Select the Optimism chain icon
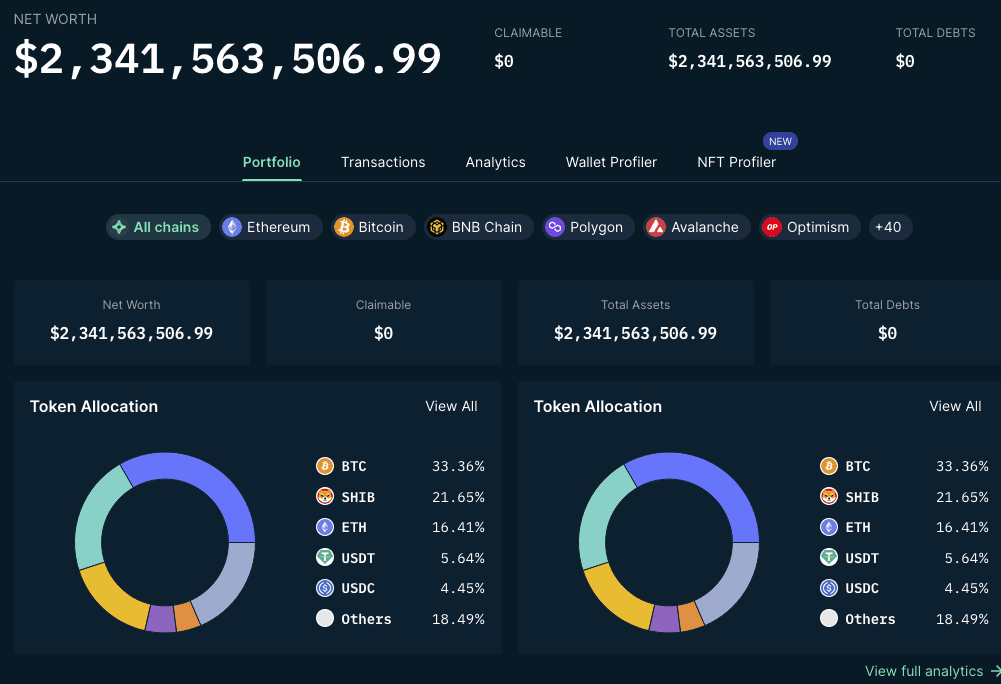 [x=772, y=227]
